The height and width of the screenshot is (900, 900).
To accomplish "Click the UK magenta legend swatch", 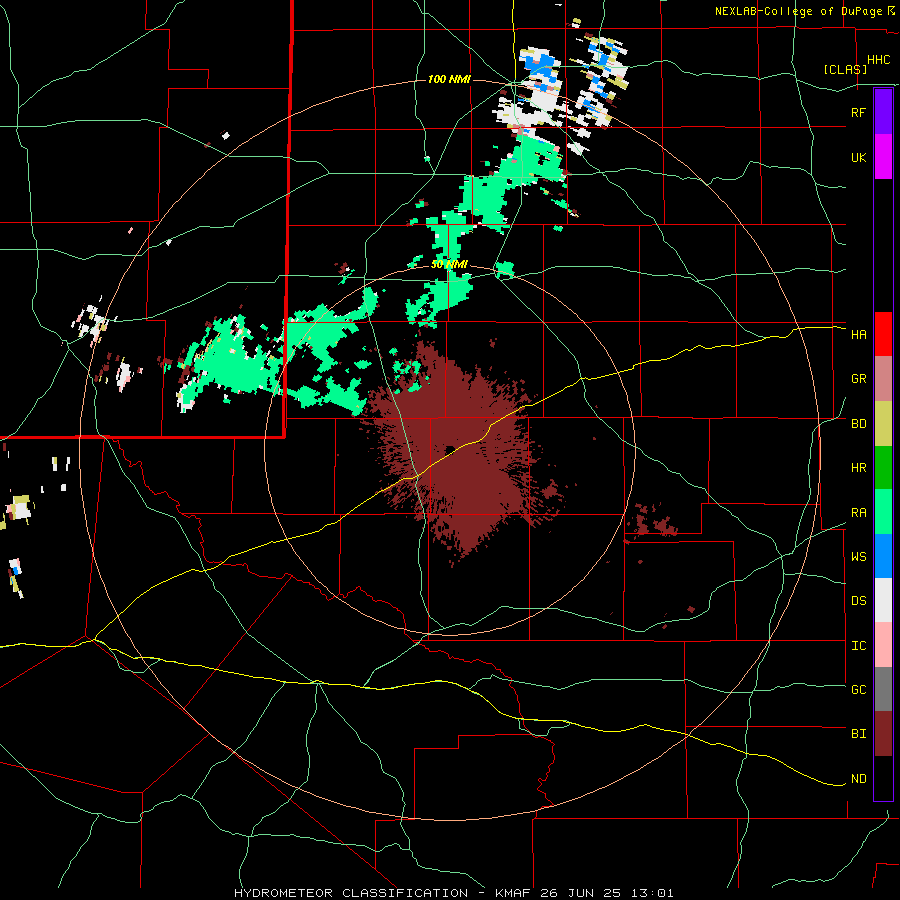I will pyautogui.click(x=883, y=157).
